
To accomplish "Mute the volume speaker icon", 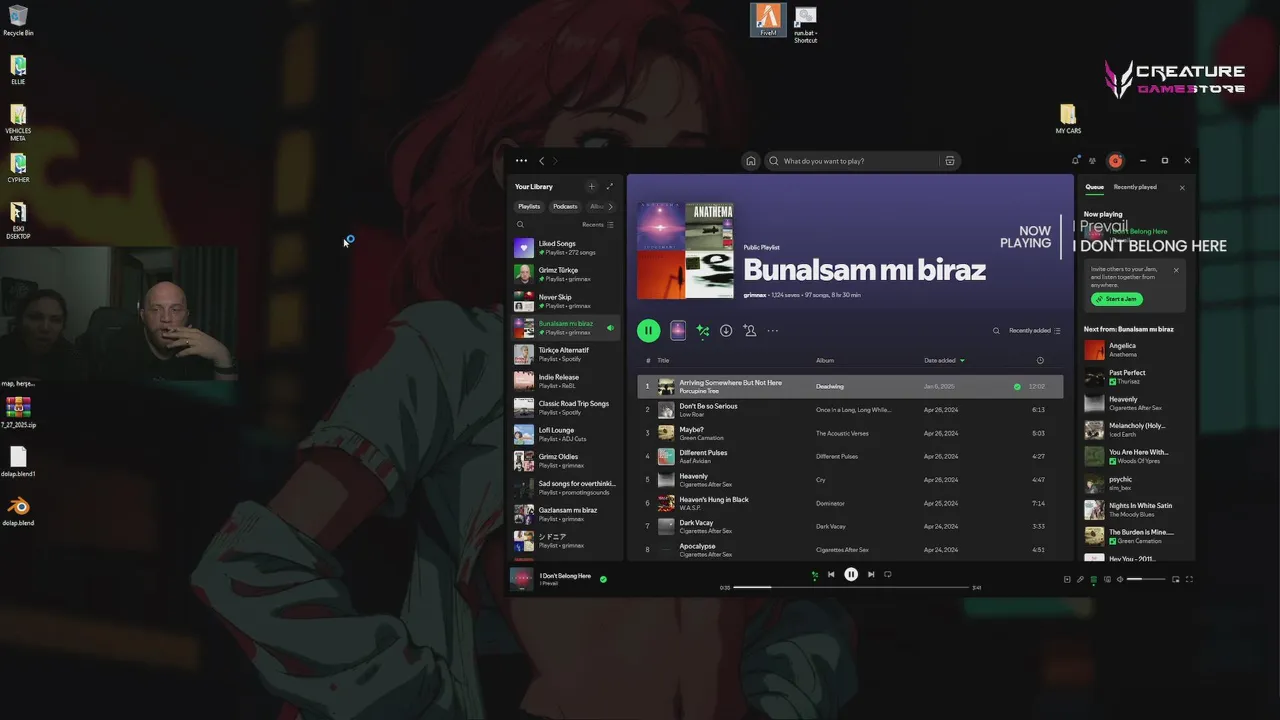I will pyautogui.click(x=1120, y=579).
